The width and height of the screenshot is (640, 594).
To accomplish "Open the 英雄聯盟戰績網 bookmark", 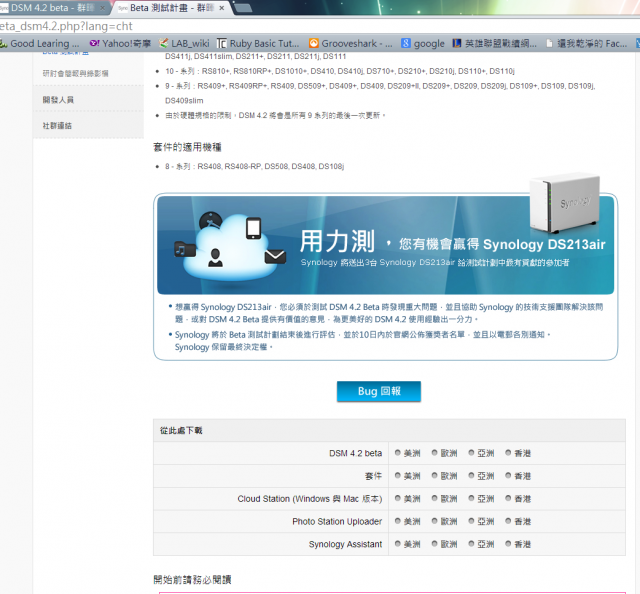I will tap(495, 43).
